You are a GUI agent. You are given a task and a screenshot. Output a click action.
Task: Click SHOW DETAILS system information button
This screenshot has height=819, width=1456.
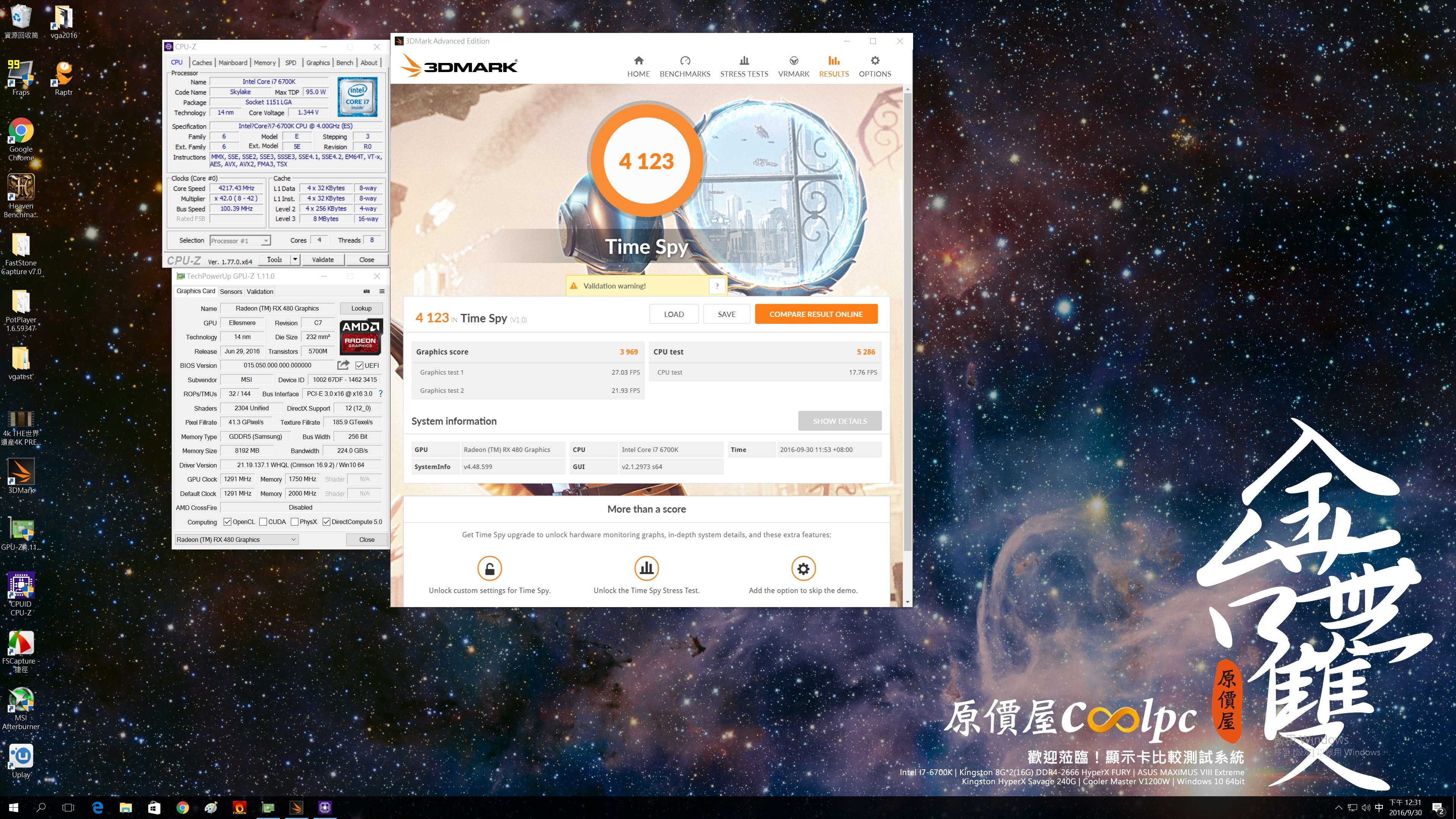(840, 421)
